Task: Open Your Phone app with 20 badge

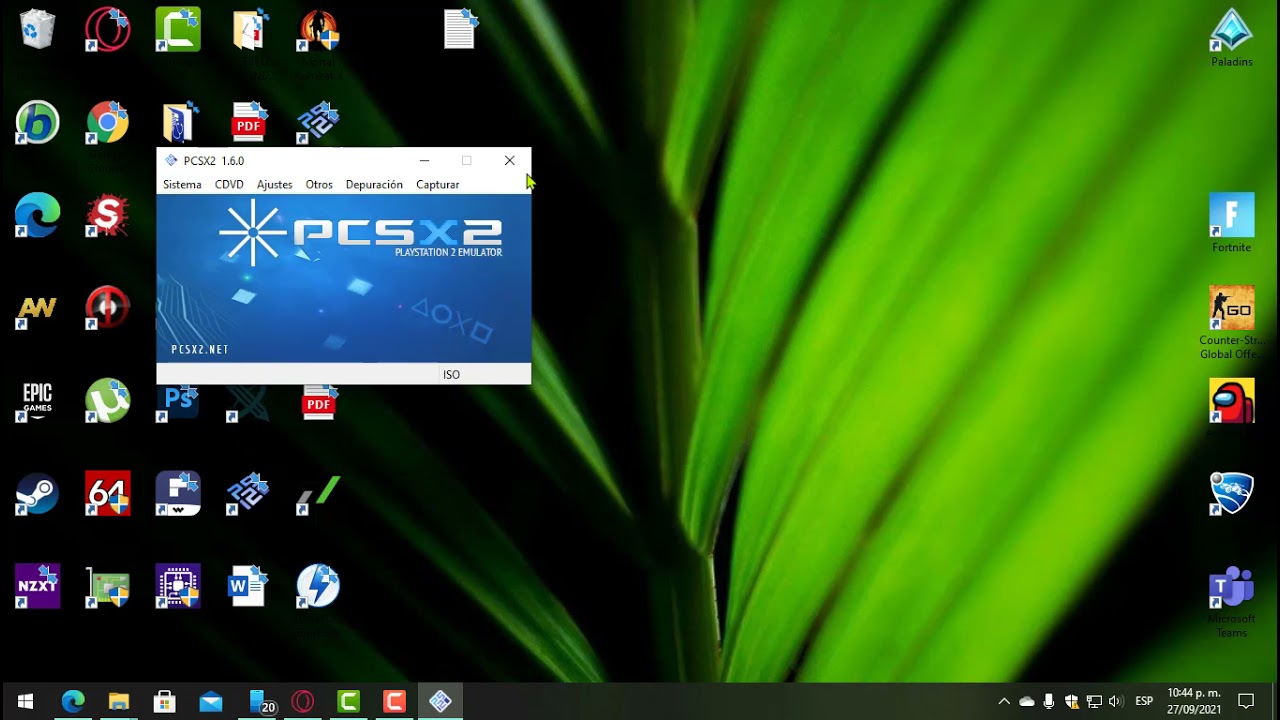Action: pos(260,701)
